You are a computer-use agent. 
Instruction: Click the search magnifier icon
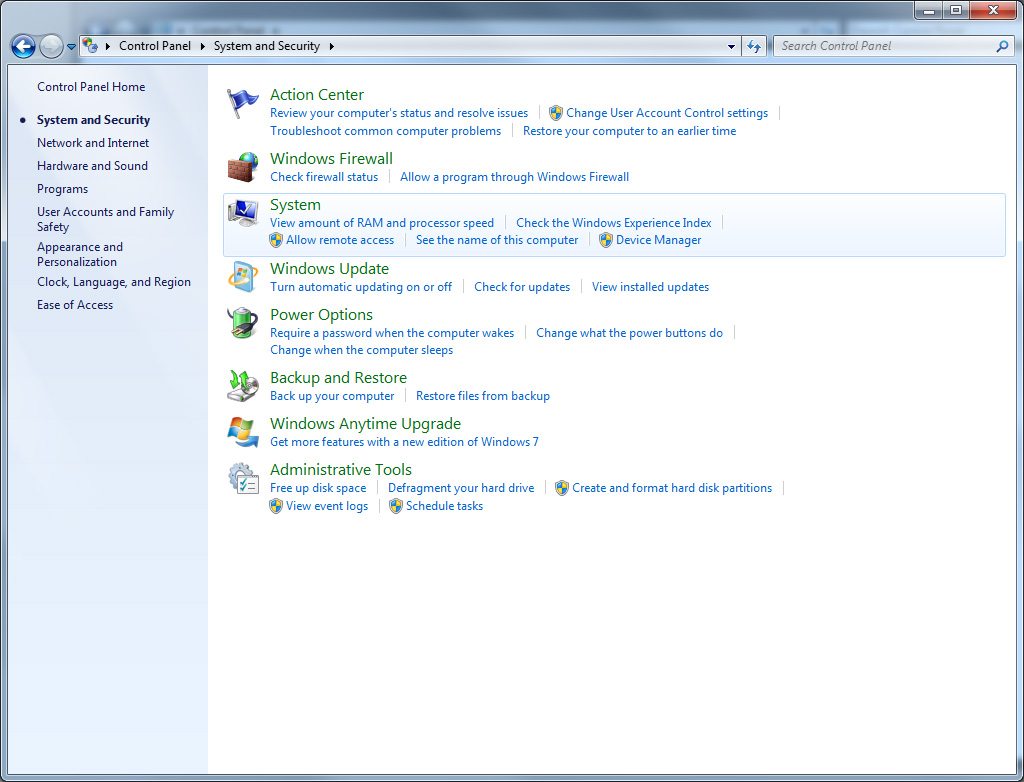coord(1002,46)
